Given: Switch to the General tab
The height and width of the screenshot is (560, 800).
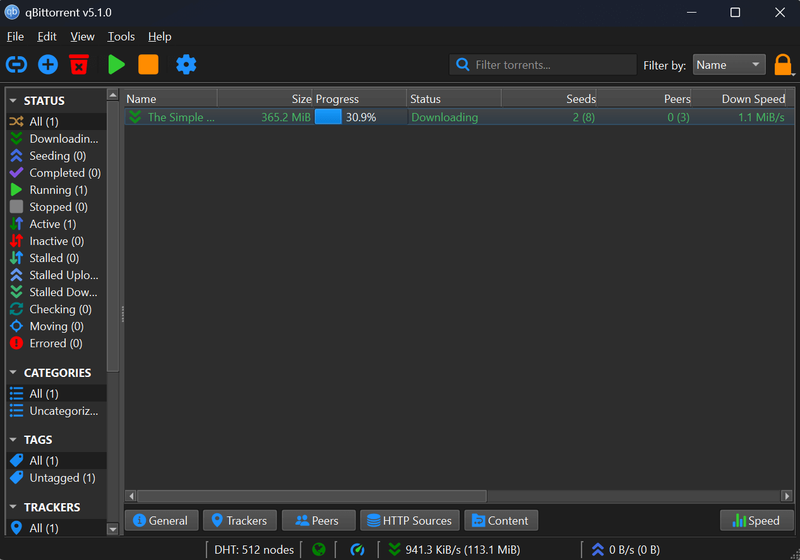Looking at the screenshot, I should coord(162,520).
